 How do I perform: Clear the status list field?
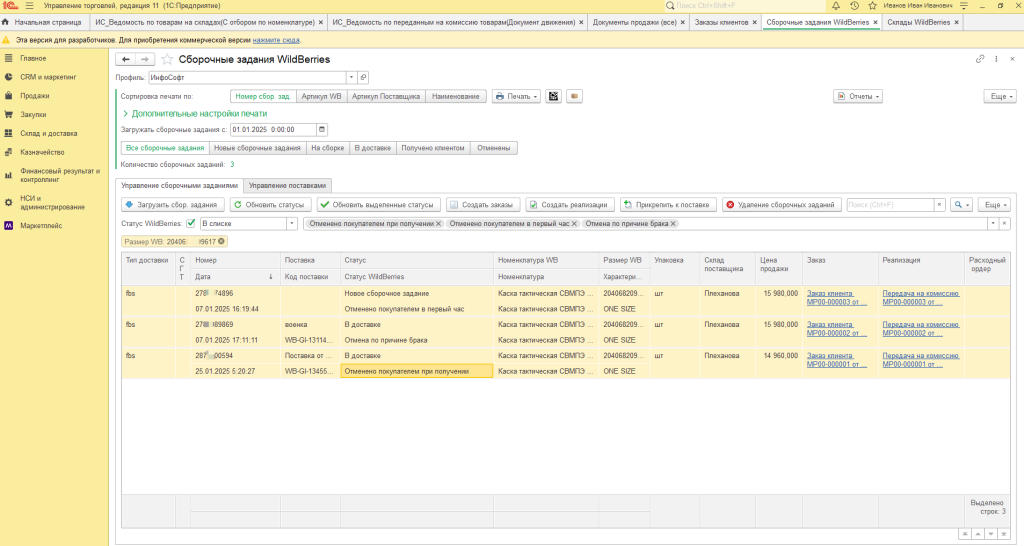tap(1004, 223)
